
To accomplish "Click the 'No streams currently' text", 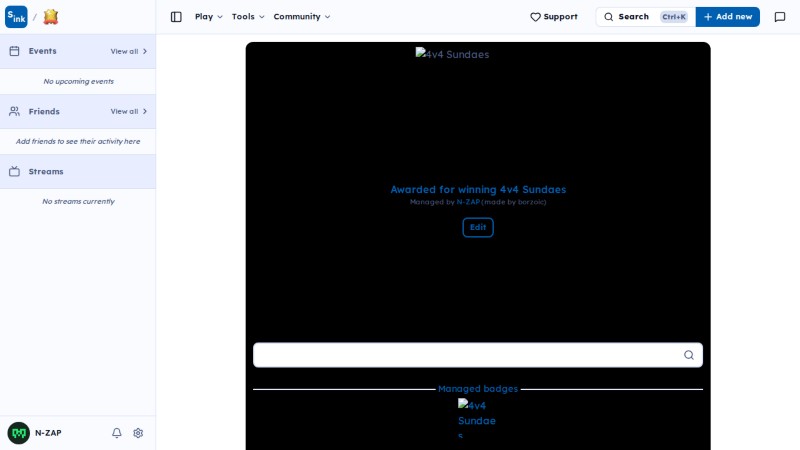I will point(79,202).
